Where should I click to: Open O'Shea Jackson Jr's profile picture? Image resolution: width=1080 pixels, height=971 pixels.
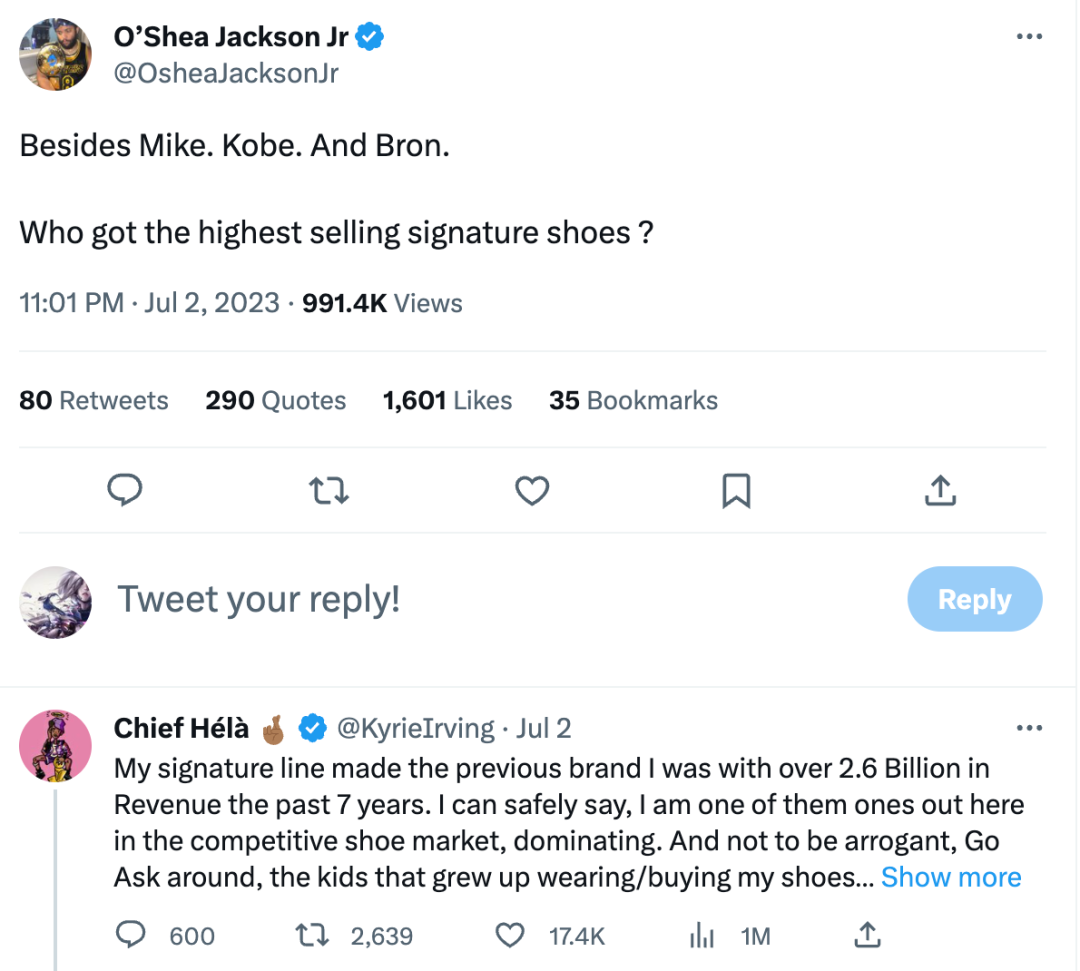pyautogui.click(x=56, y=54)
